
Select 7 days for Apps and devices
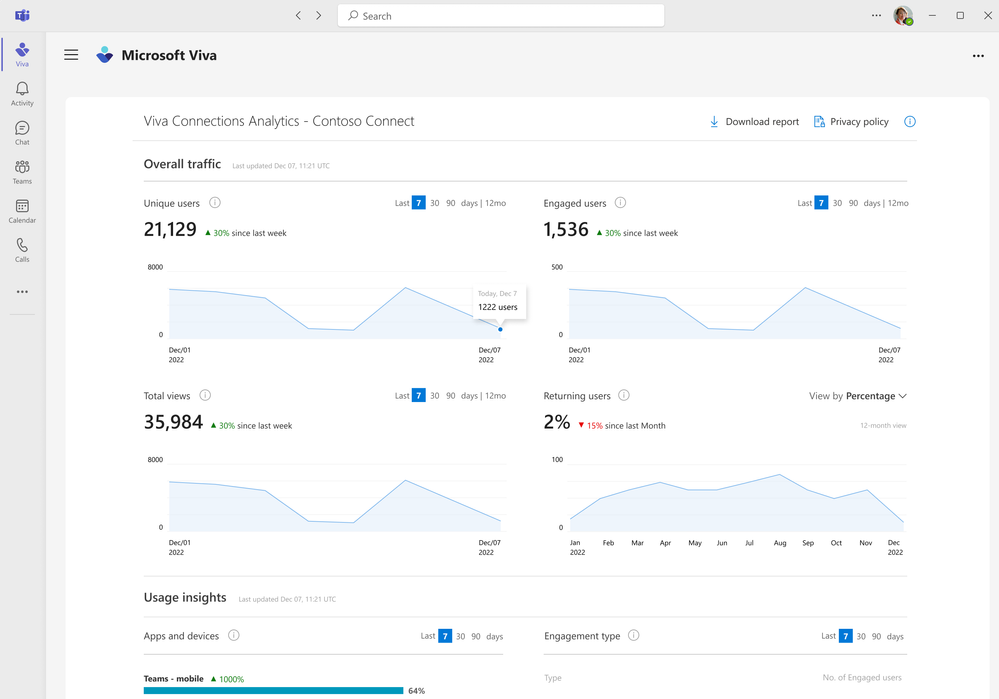coord(445,636)
